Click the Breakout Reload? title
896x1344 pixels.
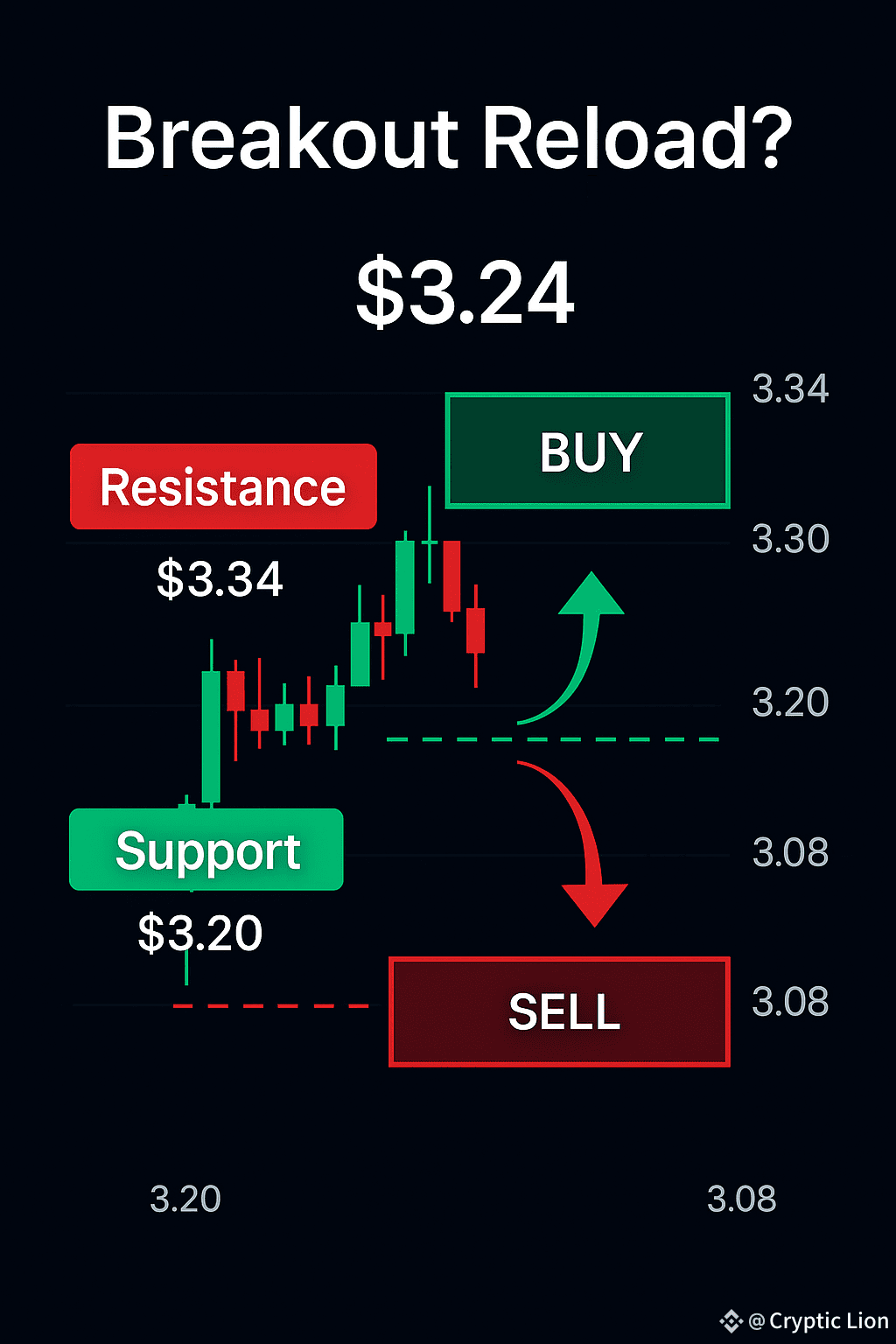[448, 138]
